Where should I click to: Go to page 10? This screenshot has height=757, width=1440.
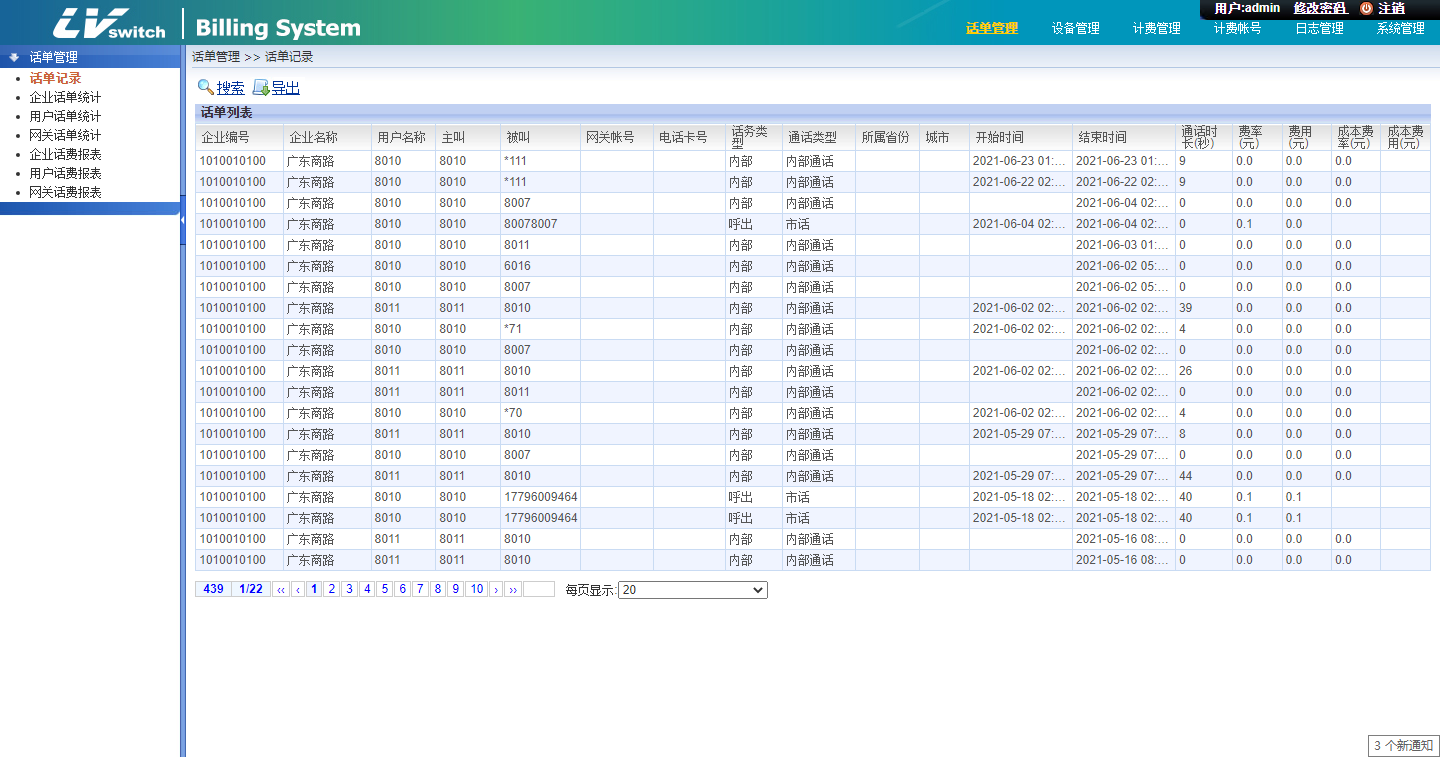pyautogui.click(x=477, y=589)
